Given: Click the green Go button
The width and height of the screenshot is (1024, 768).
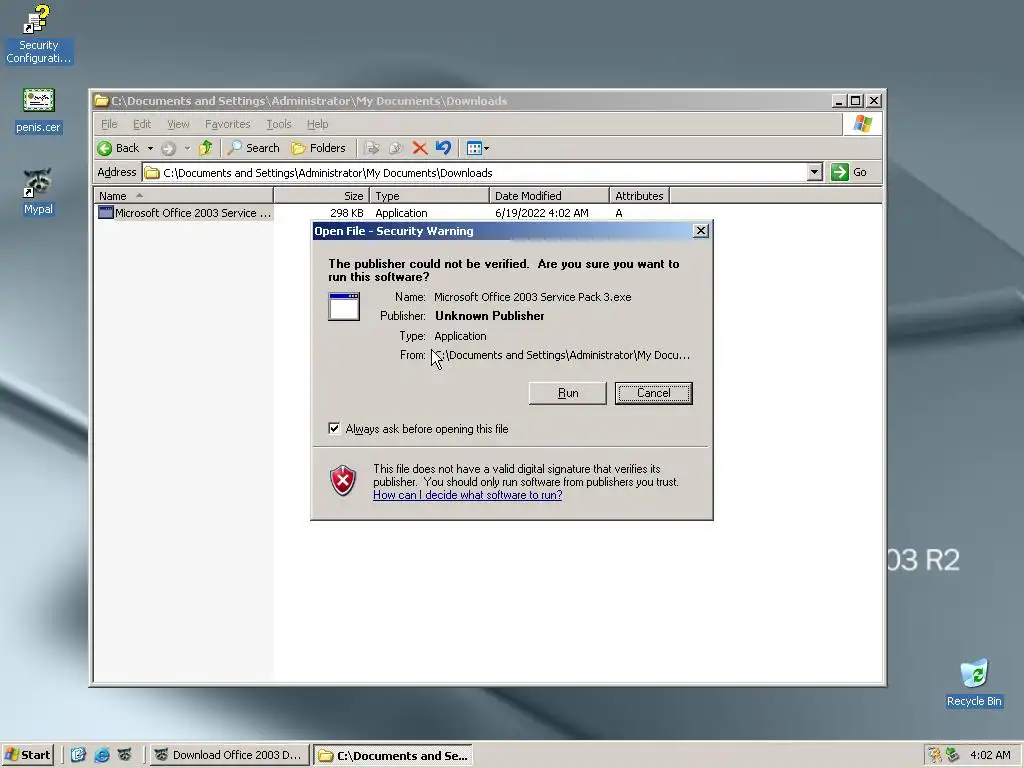Looking at the screenshot, I should click(x=849, y=172).
